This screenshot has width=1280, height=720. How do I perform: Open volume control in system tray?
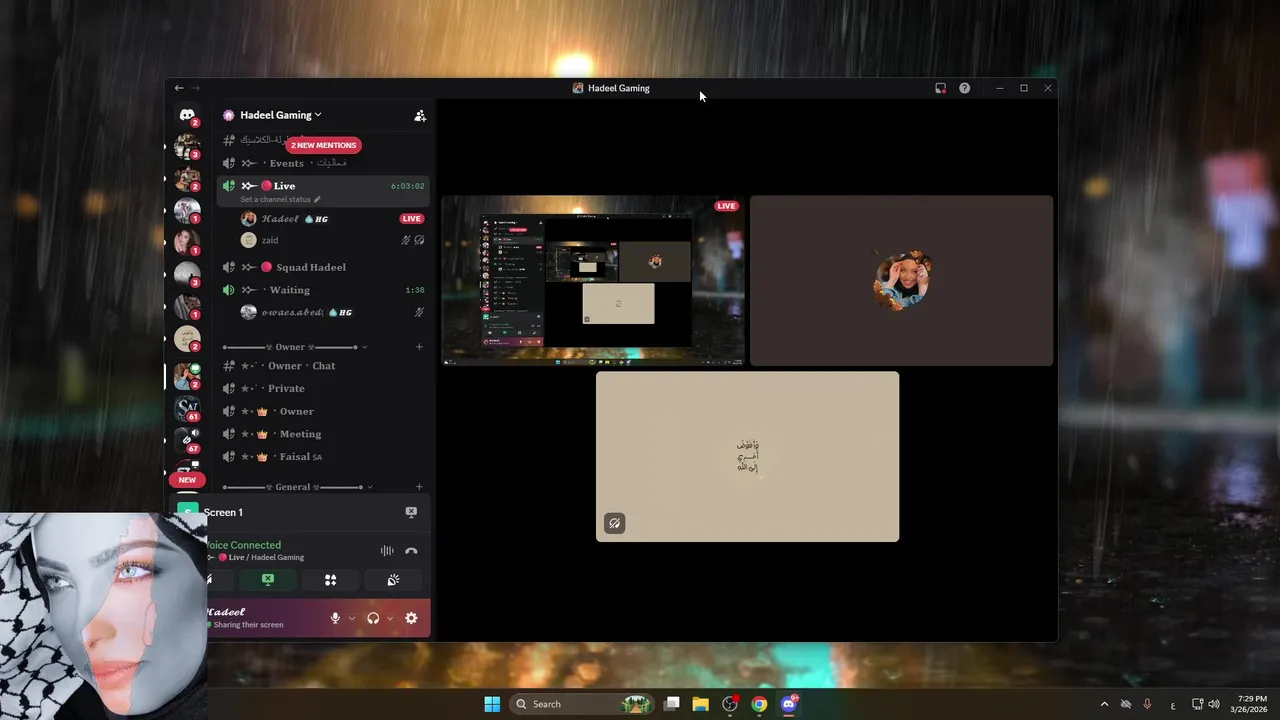pyautogui.click(x=1214, y=704)
